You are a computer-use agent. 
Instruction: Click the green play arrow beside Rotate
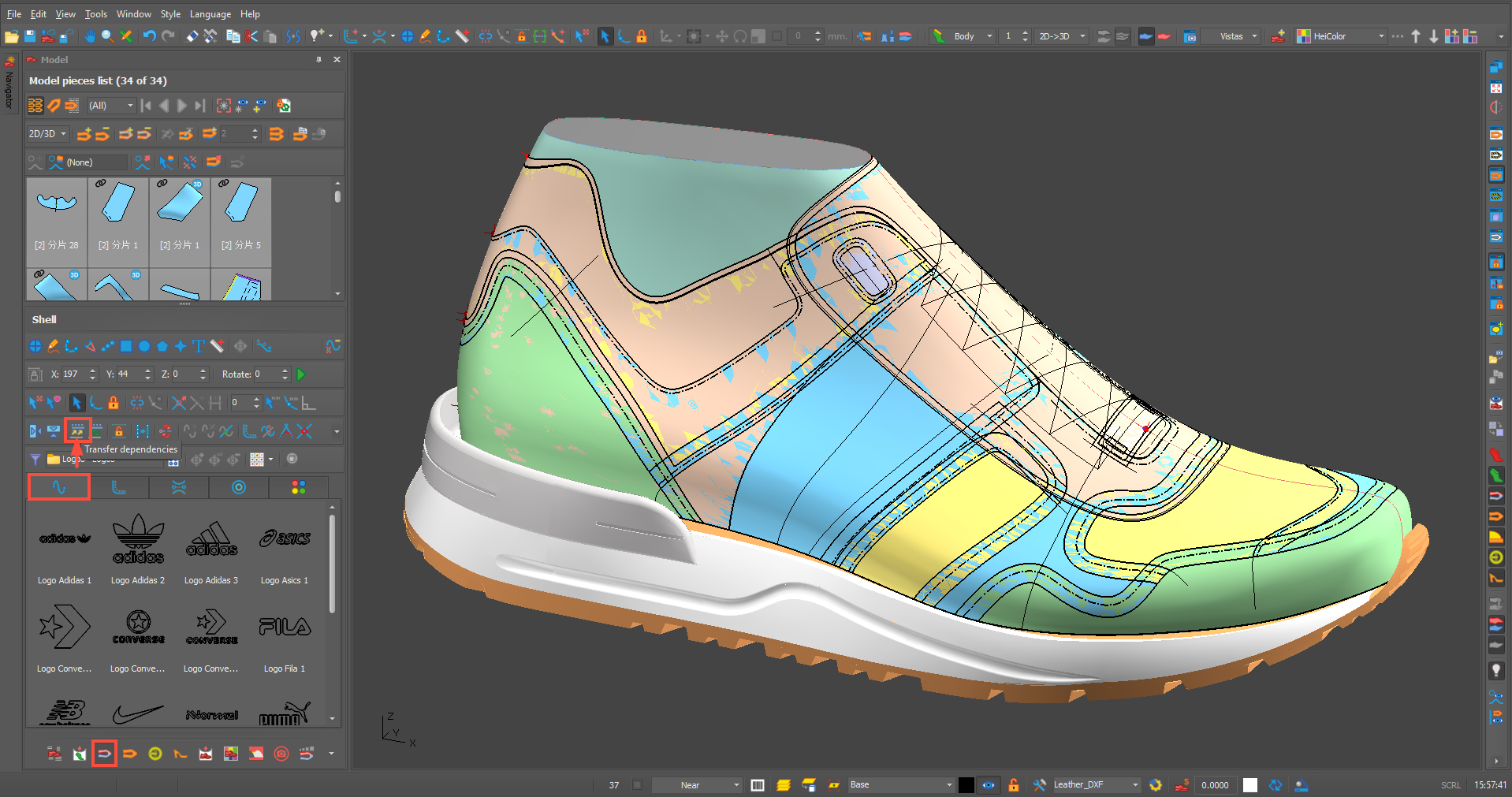coord(301,374)
